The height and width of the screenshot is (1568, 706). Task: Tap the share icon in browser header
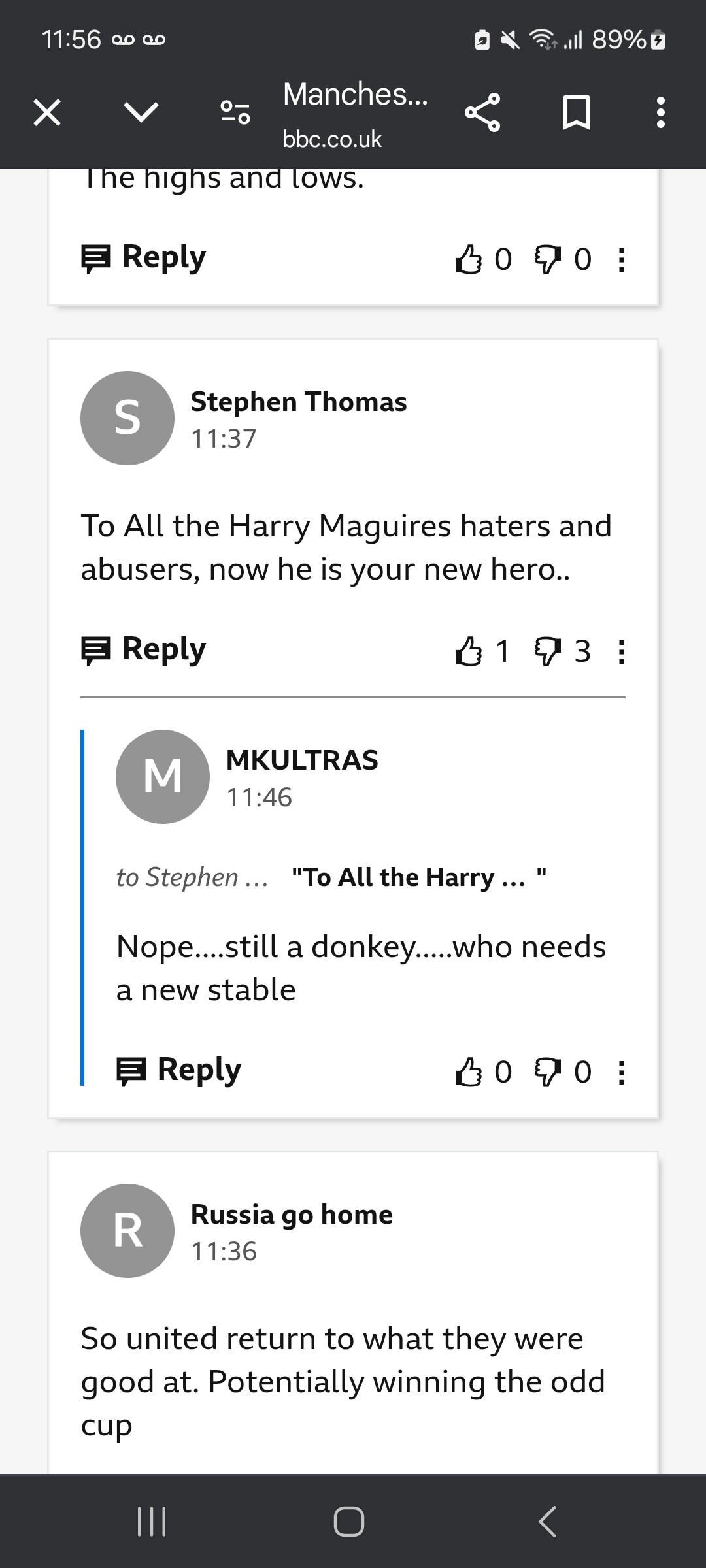(482, 112)
